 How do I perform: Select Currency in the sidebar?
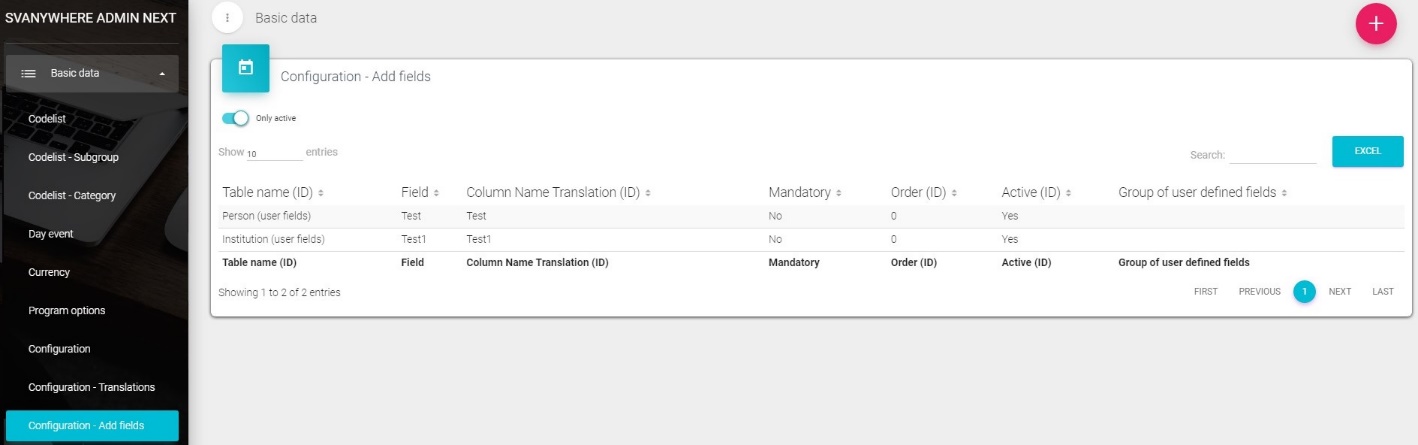pyautogui.click(x=49, y=272)
